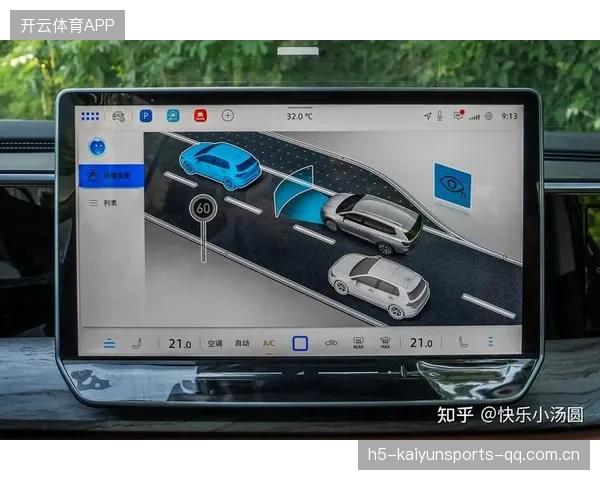Tap the signal strength indicator

coord(474,116)
